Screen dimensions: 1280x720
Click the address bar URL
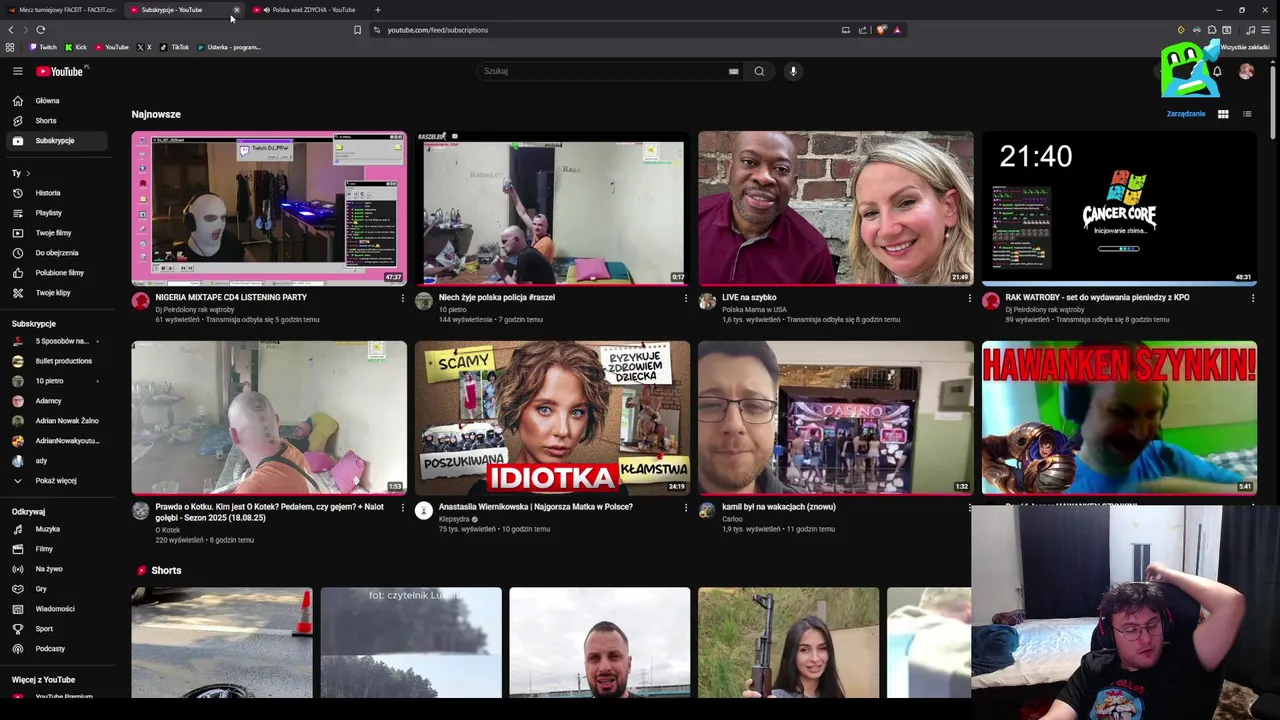tap(437, 30)
